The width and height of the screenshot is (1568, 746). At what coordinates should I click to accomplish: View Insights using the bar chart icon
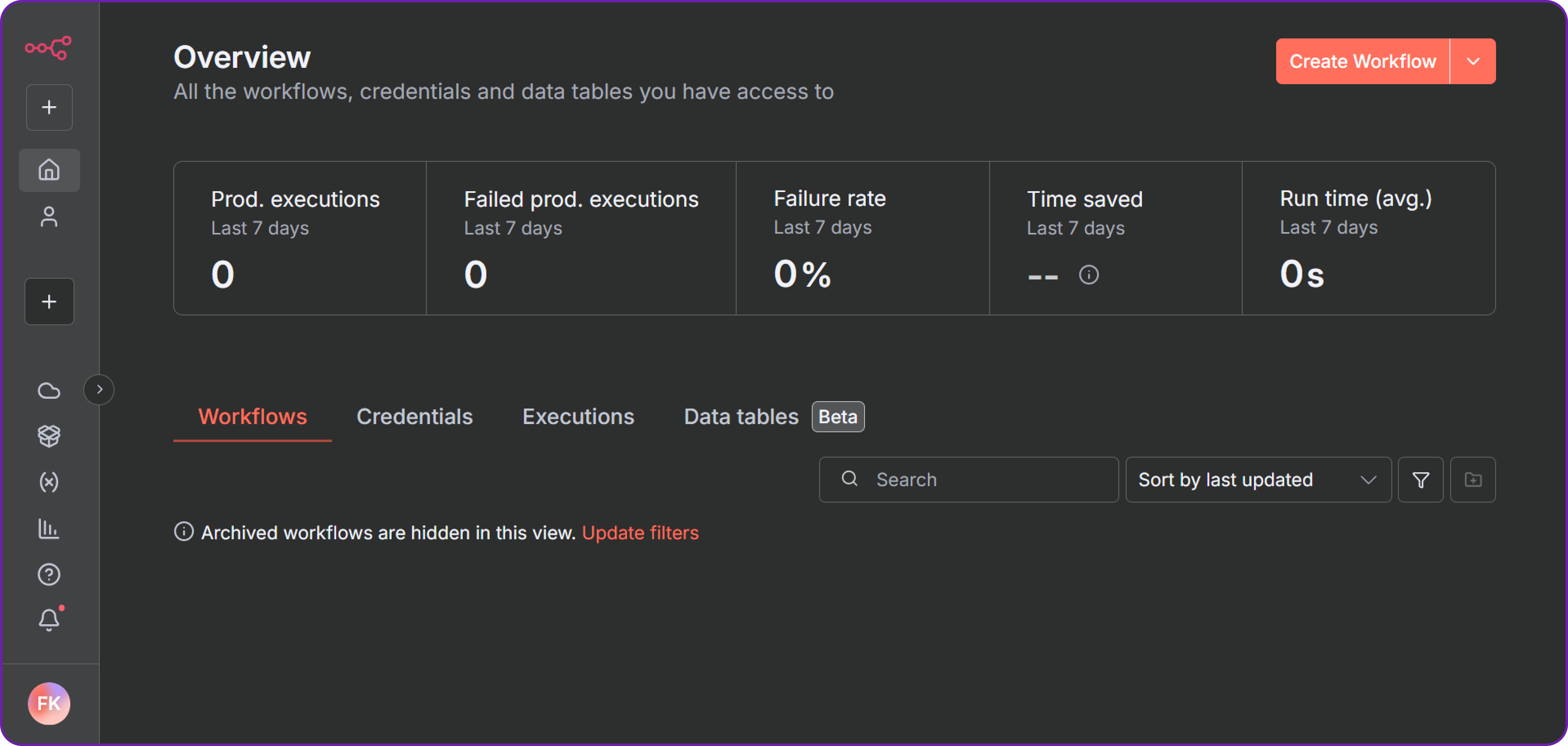[49, 528]
